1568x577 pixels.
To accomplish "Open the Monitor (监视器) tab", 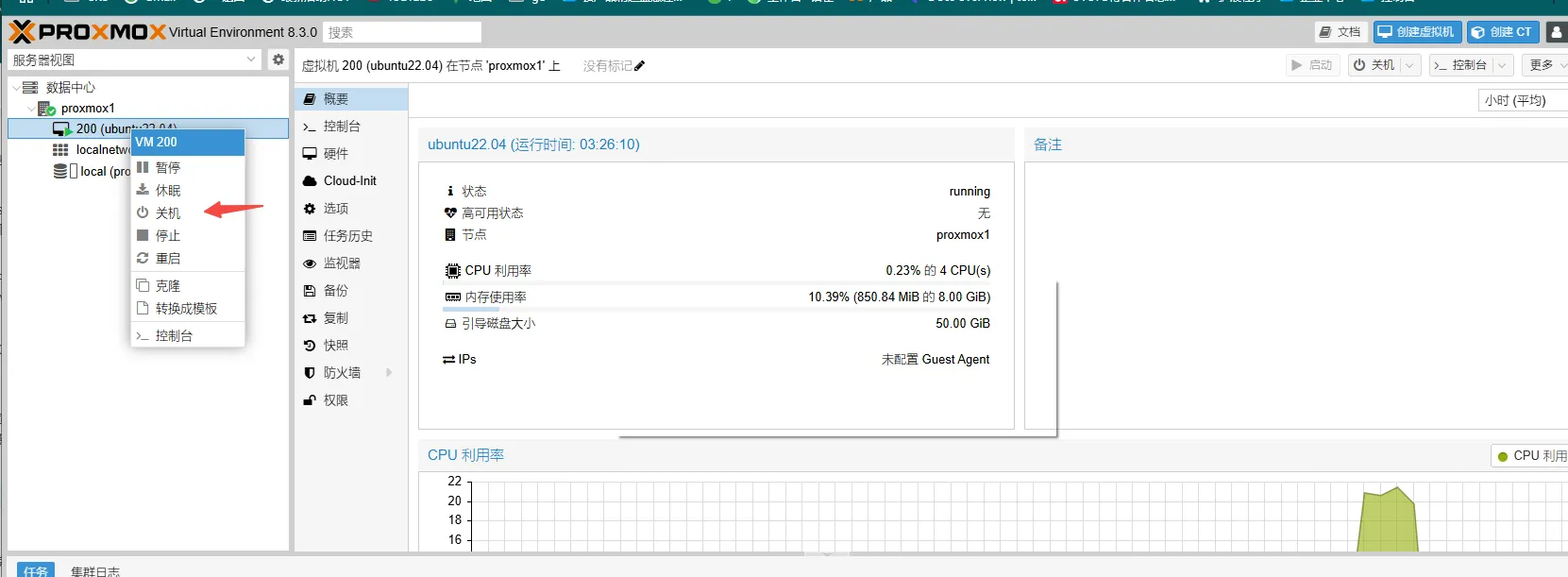I will point(351,263).
